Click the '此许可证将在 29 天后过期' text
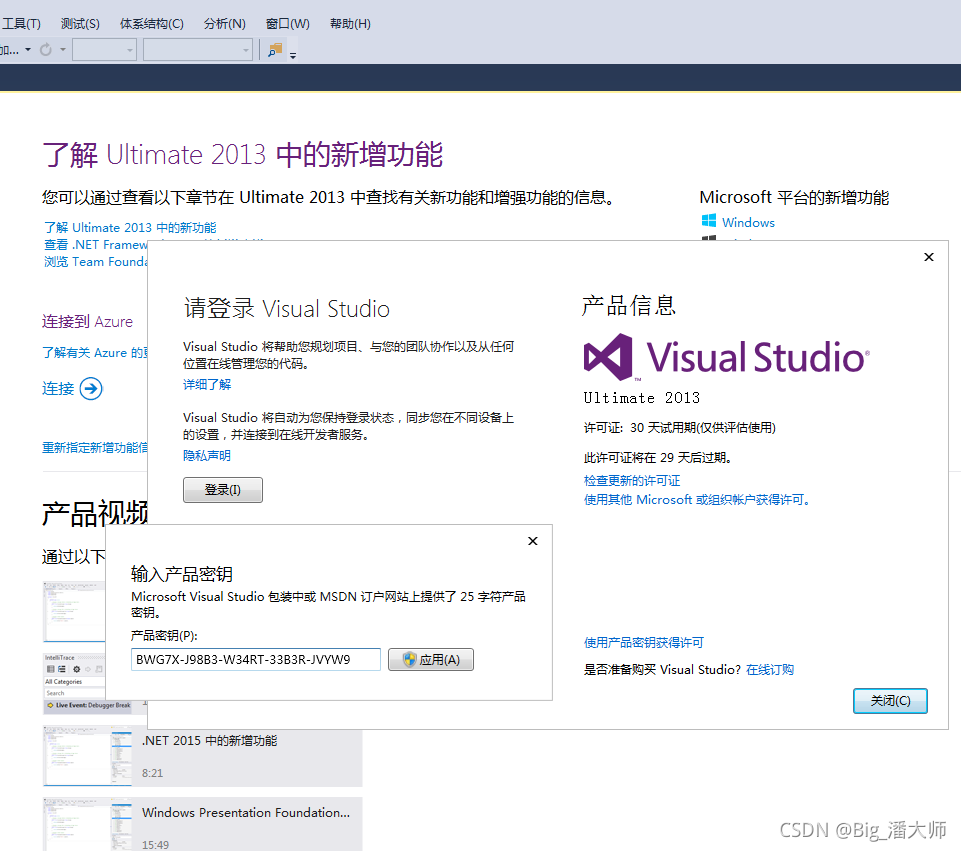This screenshot has width=961, height=851. click(658, 458)
